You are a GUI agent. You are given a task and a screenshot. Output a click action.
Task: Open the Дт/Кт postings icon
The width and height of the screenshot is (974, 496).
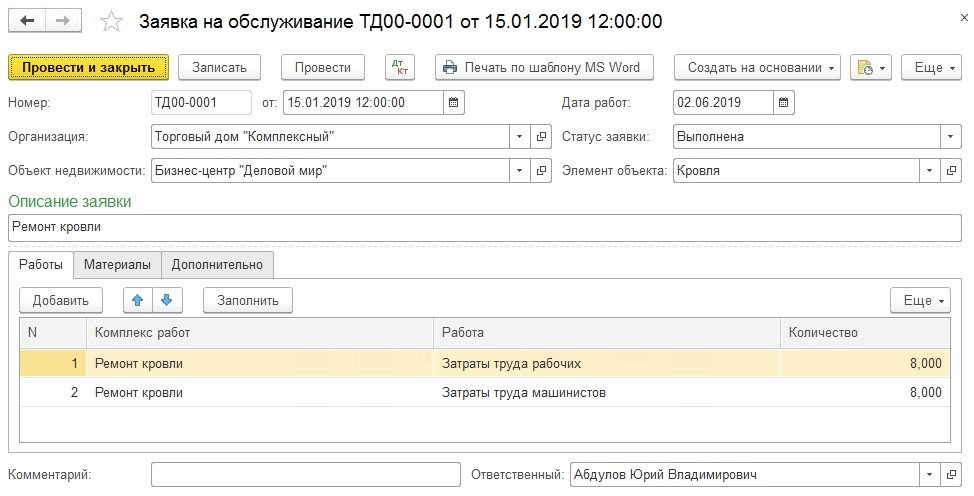399,68
